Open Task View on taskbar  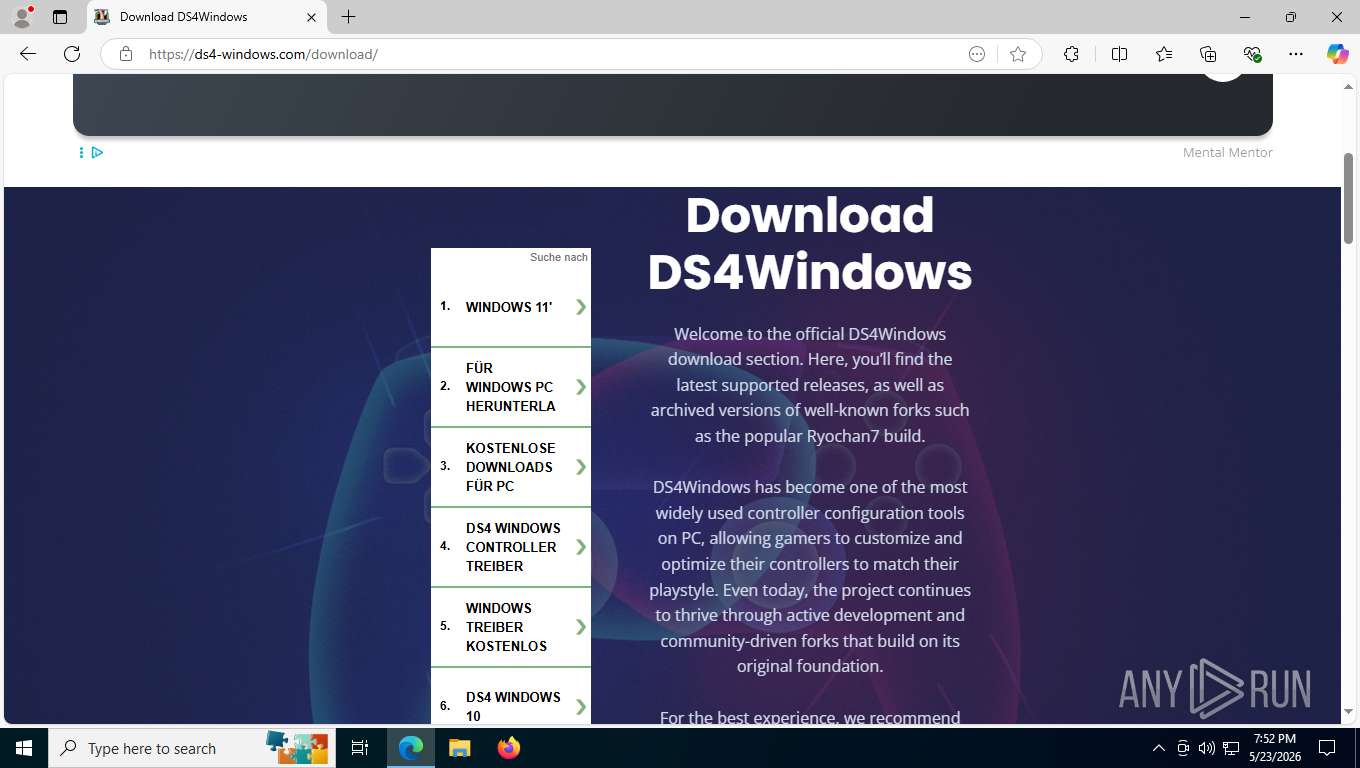[x=360, y=748]
